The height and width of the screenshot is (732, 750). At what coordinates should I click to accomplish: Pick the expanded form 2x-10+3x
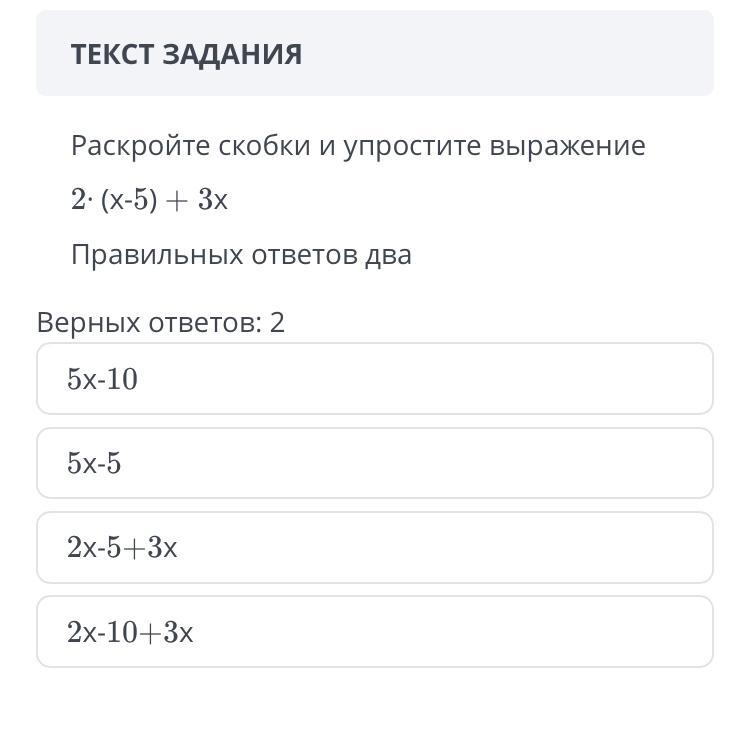(x=375, y=632)
